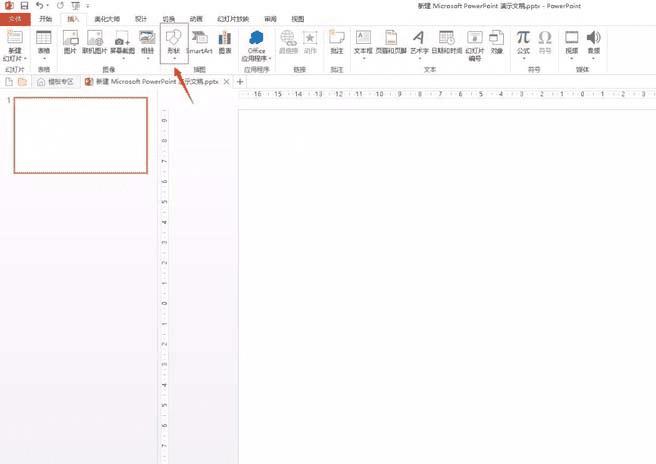The image size is (656, 464).
Task: Close the pptx document tab
Action: tap(226, 82)
